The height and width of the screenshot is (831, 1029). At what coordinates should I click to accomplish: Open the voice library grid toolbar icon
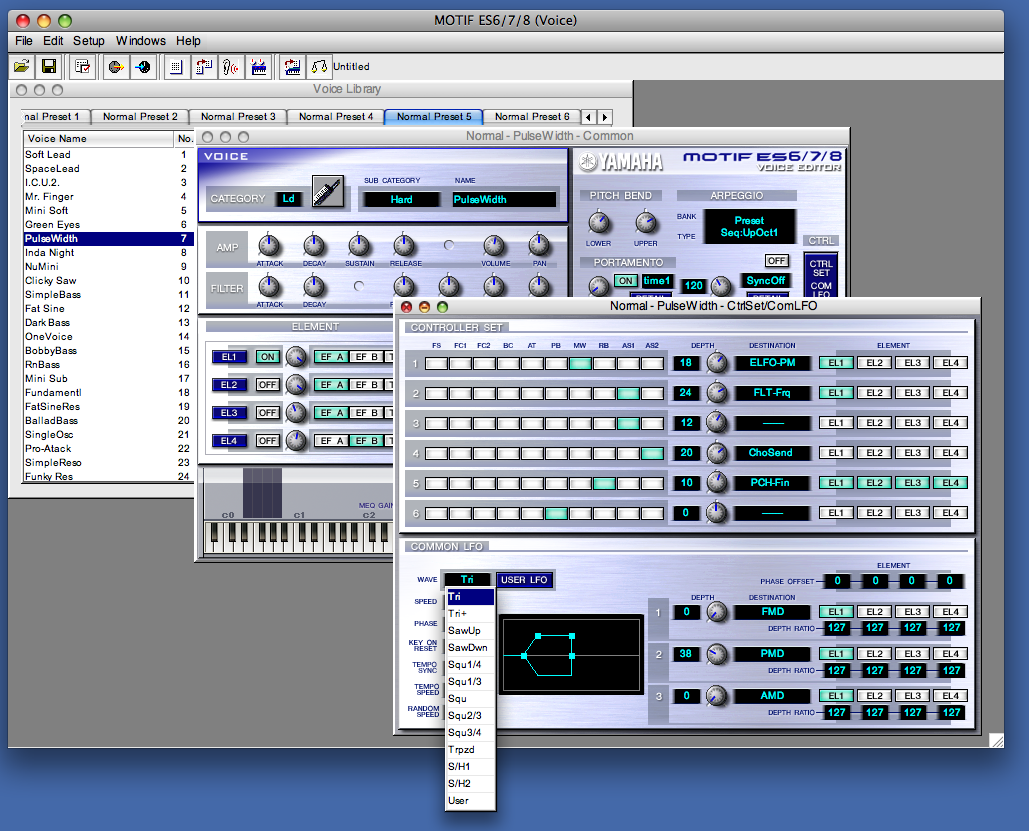(177, 66)
